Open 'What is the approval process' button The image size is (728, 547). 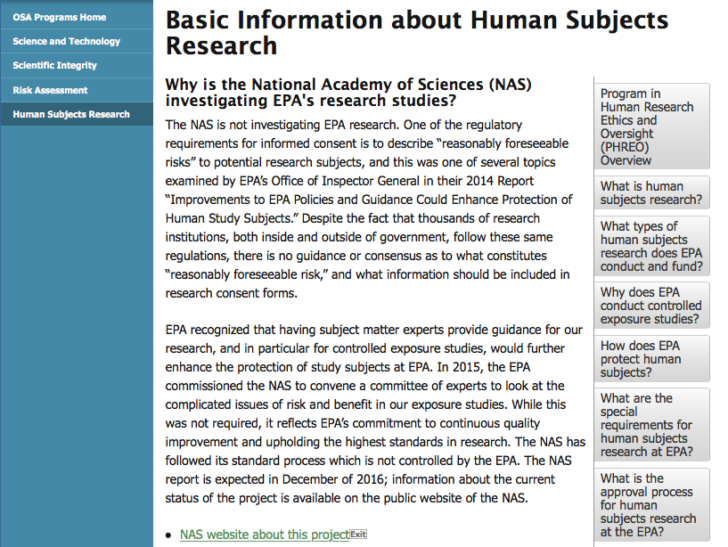click(x=652, y=505)
